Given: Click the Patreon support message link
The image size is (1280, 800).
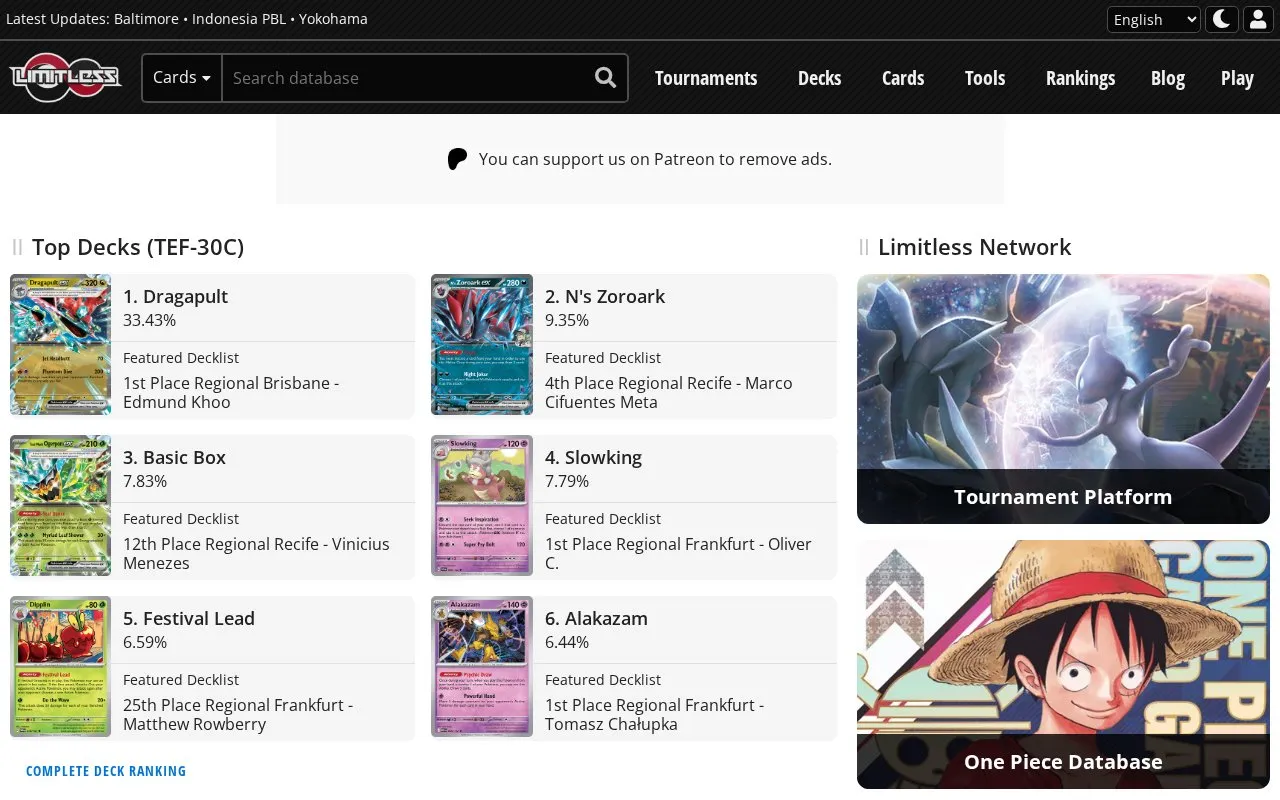Looking at the screenshot, I should [655, 159].
